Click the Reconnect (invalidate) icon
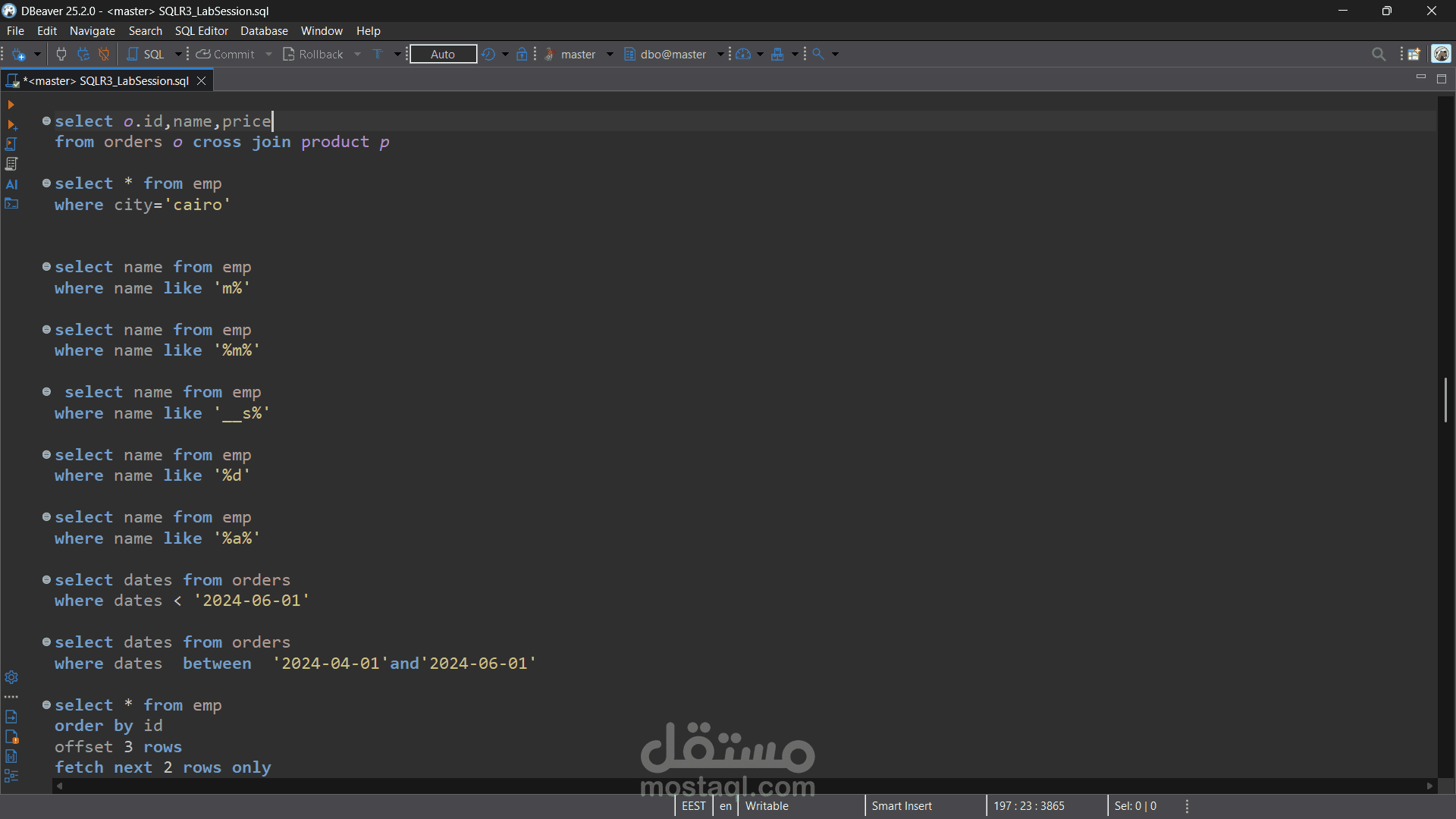This screenshot has width=1456, height=819. 83,55
